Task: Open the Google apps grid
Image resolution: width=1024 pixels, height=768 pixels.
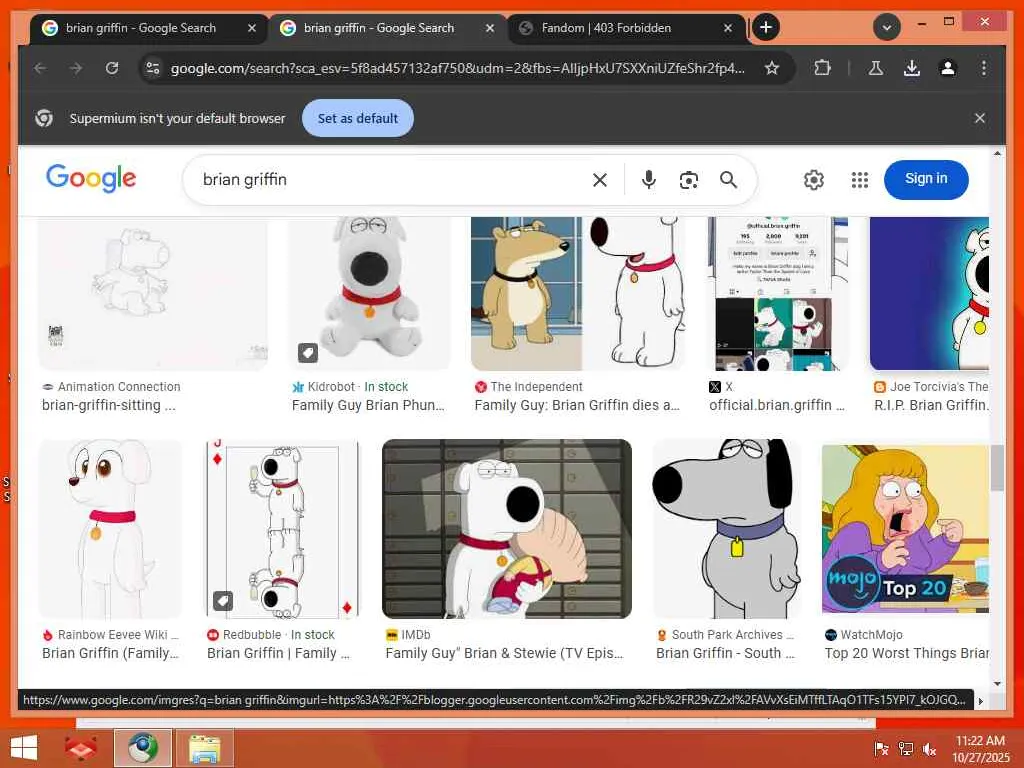Action: (860, 180)
